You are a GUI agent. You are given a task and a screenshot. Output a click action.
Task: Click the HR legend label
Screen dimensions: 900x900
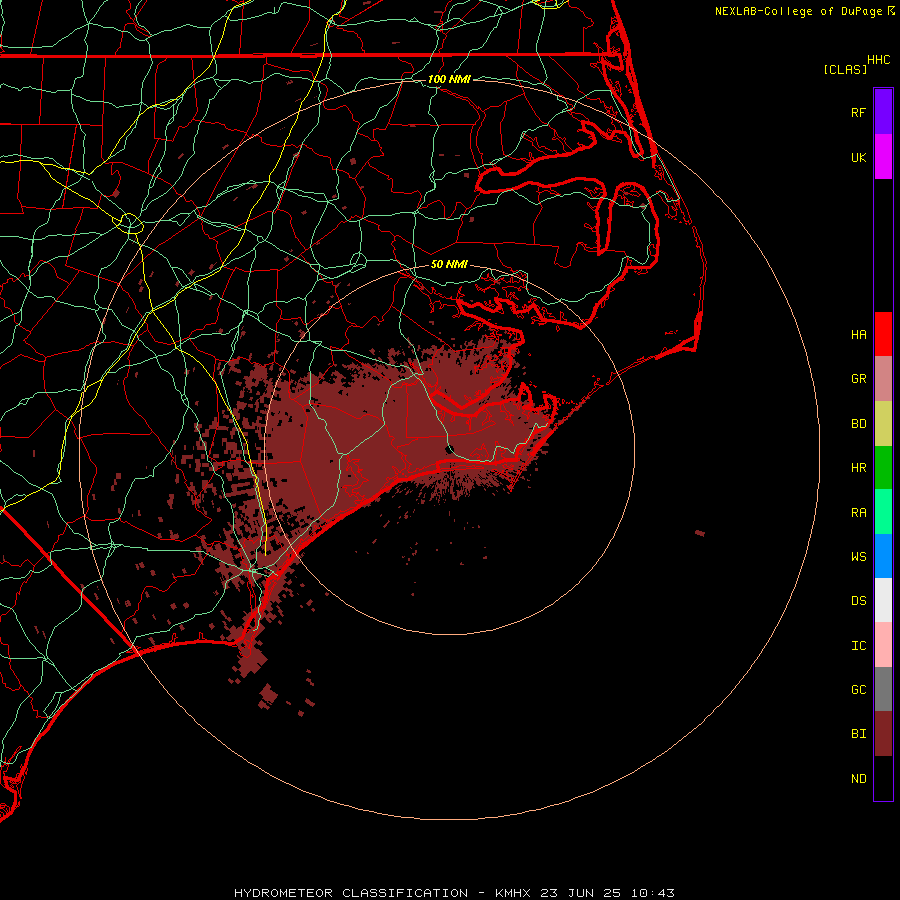pyautogui.click(x=858, y=468)
